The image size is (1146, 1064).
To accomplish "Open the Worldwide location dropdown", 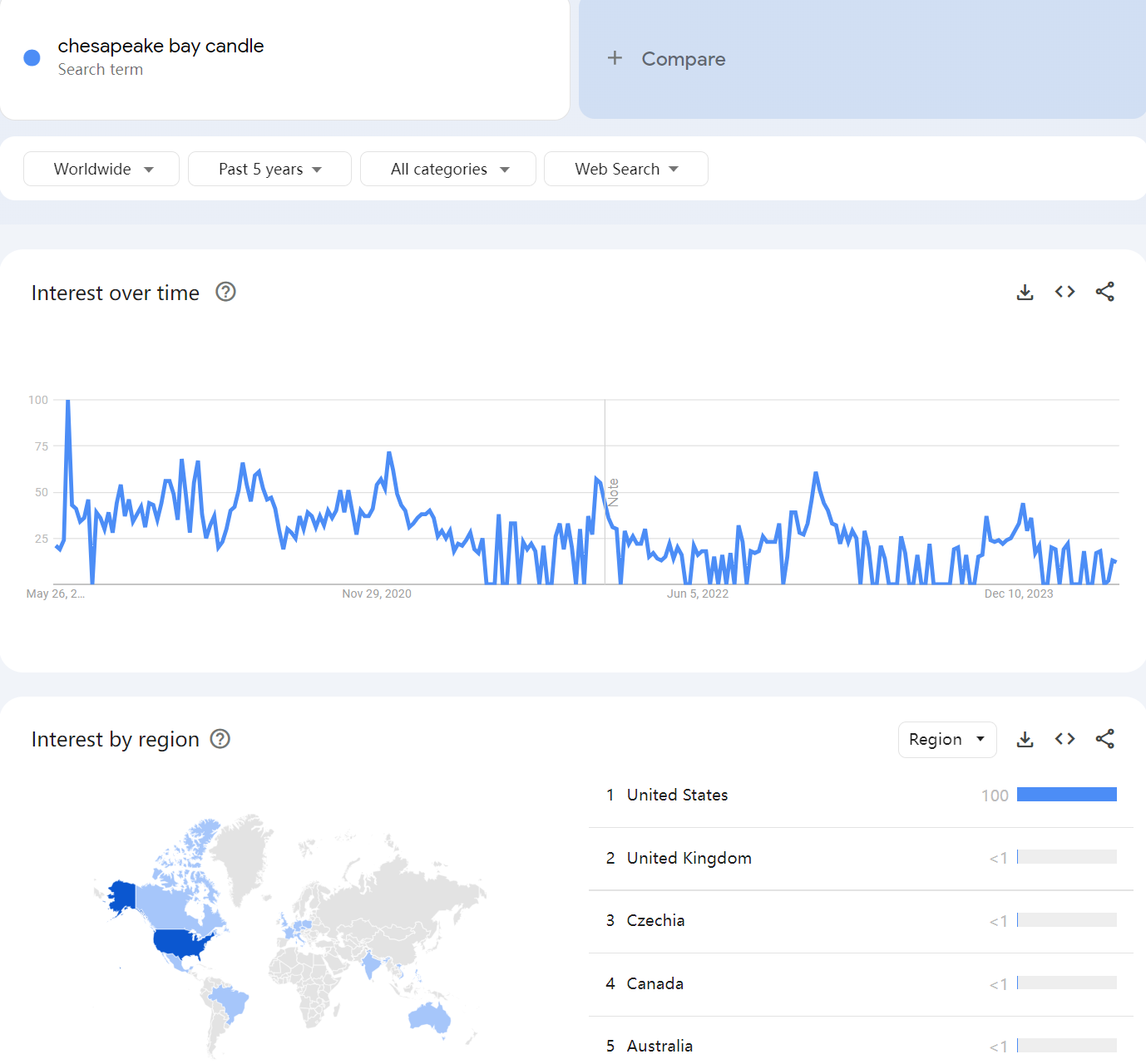I will pos(101,169).
